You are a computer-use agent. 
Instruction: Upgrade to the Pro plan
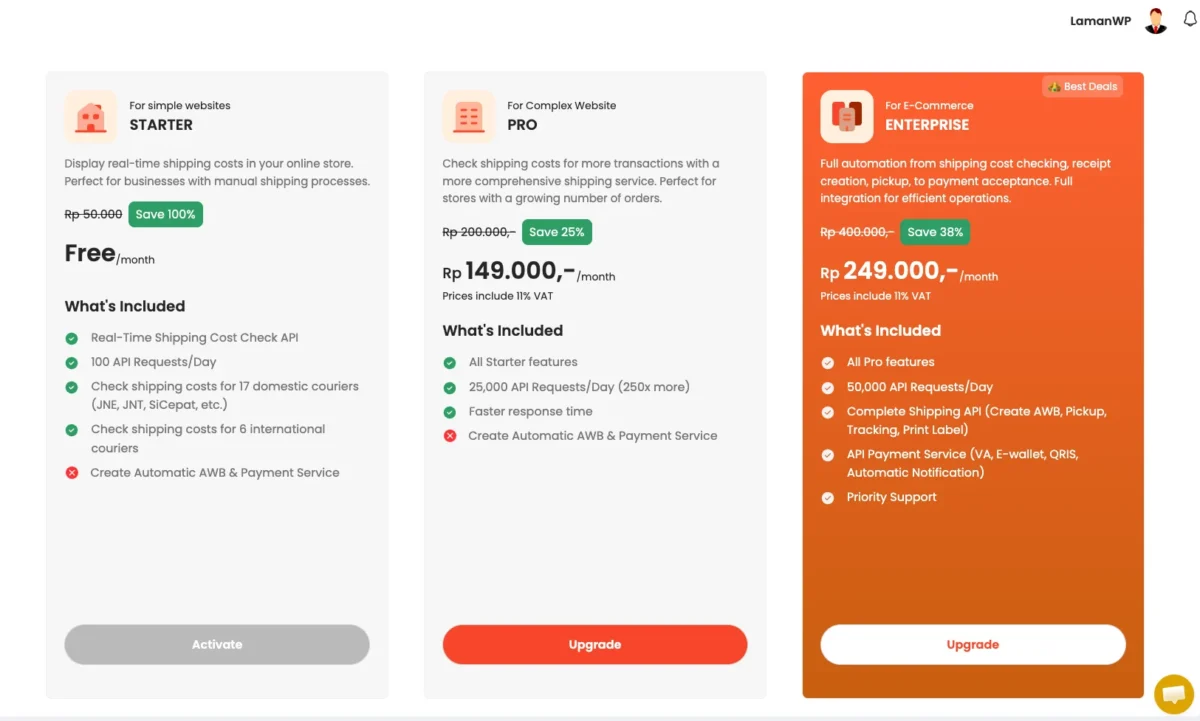pyautogui.click(x=594, y=644)
